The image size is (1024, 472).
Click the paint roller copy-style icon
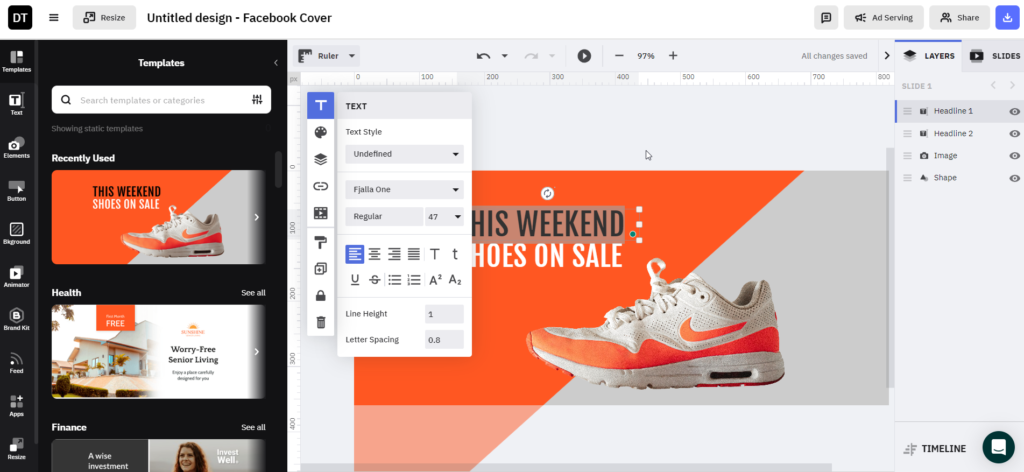point(321,243)
